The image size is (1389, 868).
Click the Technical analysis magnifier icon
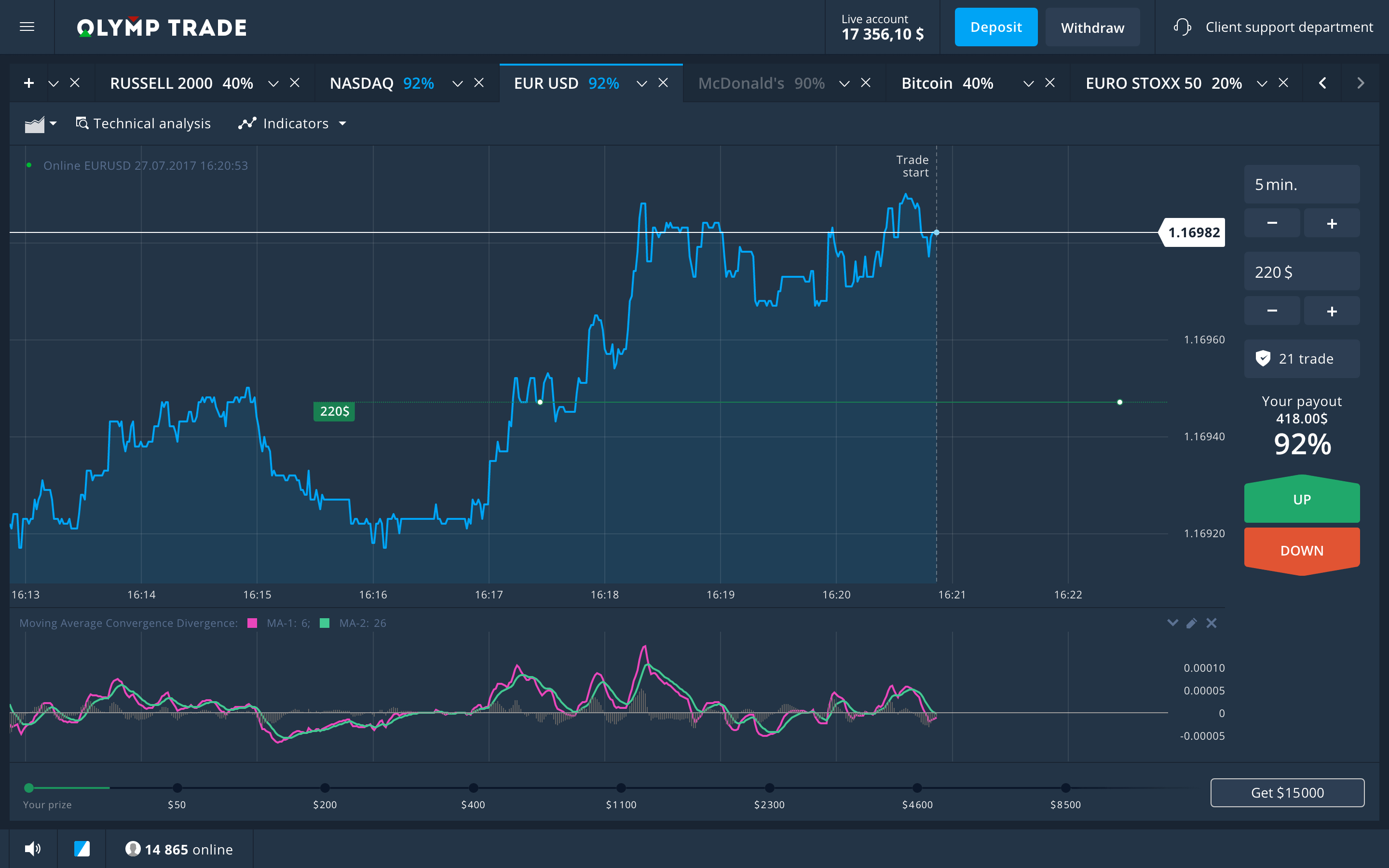click(82, 123)
